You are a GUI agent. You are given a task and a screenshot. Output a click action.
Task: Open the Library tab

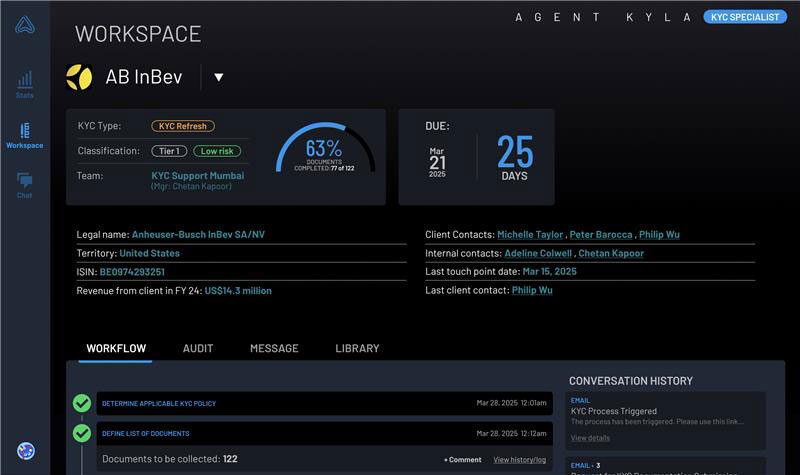[357, 348]
